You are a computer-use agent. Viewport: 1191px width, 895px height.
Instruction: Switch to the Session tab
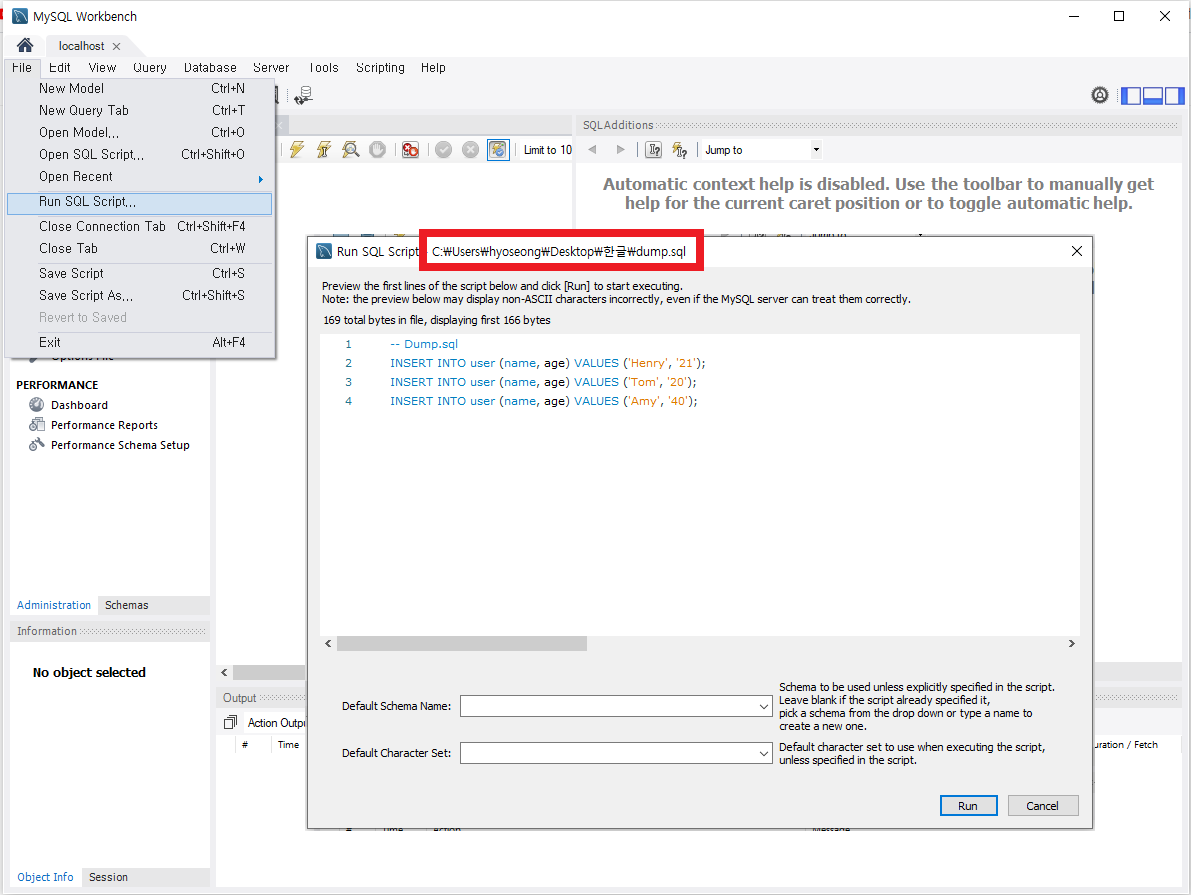[x=109, y=877]
